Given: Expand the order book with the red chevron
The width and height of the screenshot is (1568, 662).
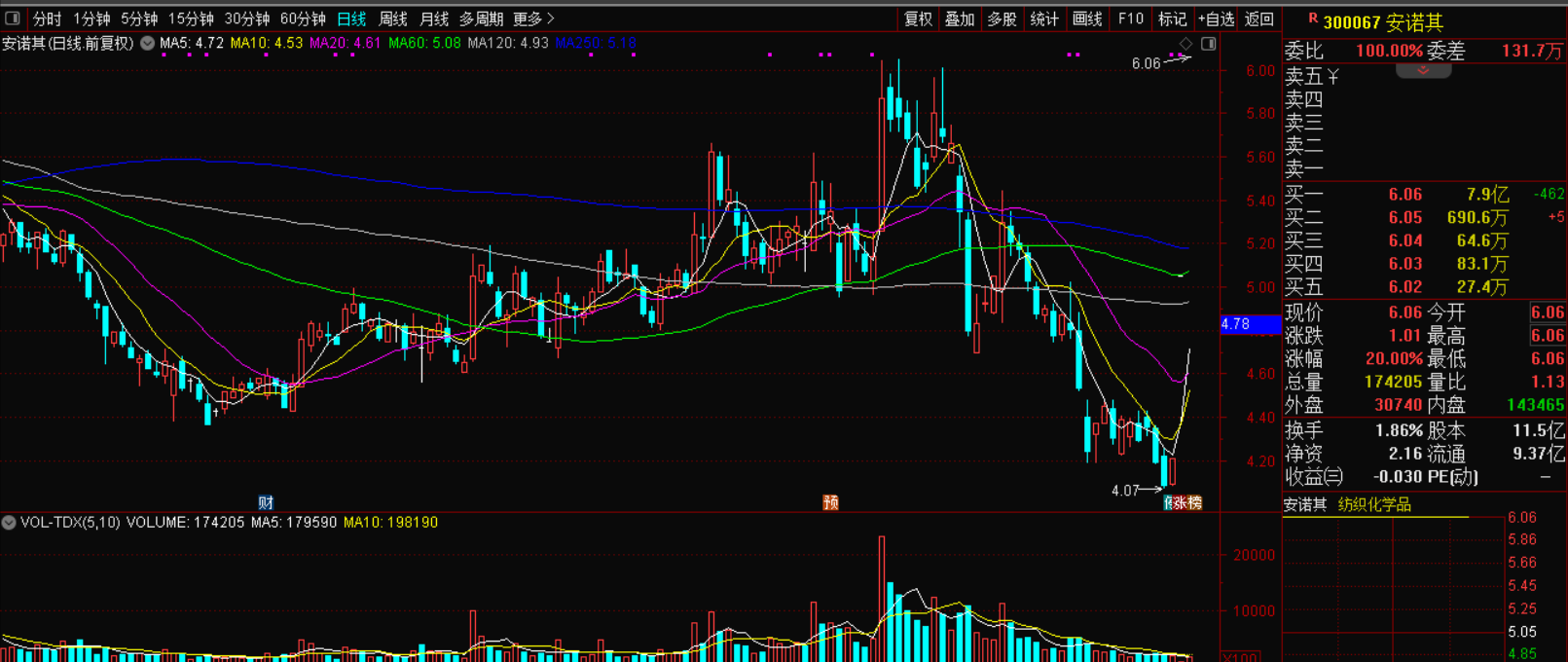Looking at the screenshot, I should click(1423, 71).
